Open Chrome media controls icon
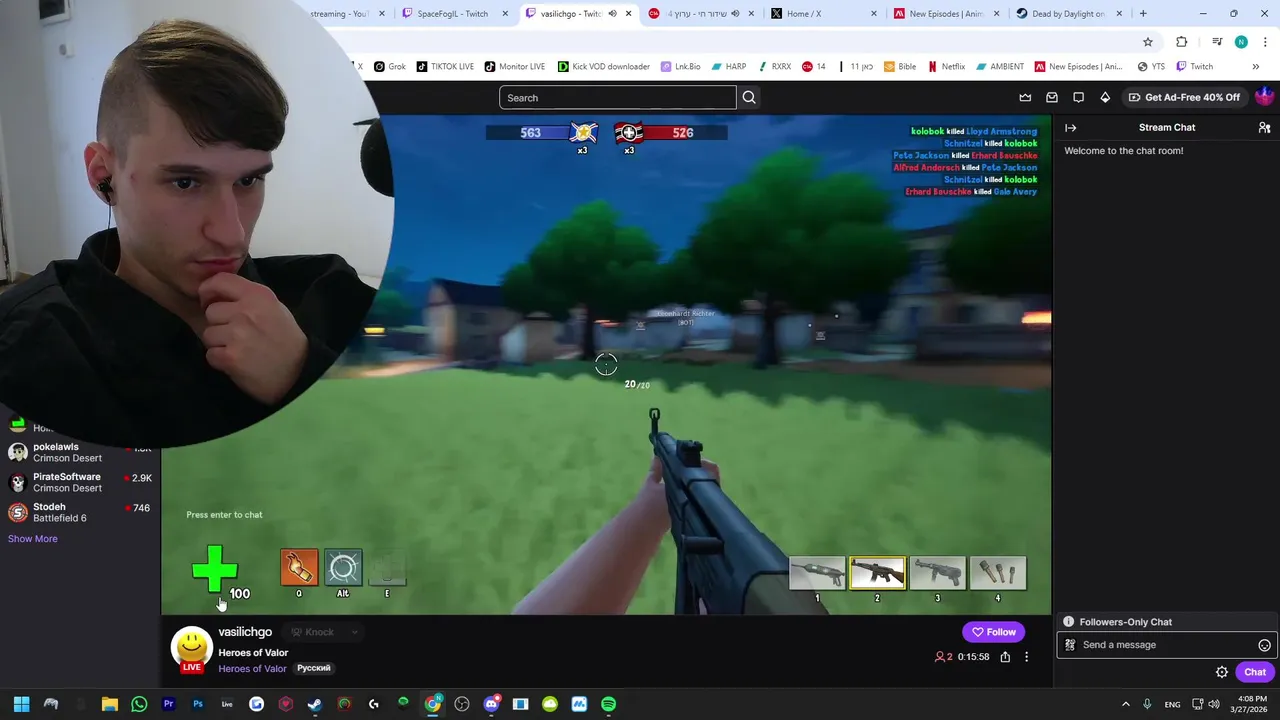1280x720 pixels. (1217, 42)
